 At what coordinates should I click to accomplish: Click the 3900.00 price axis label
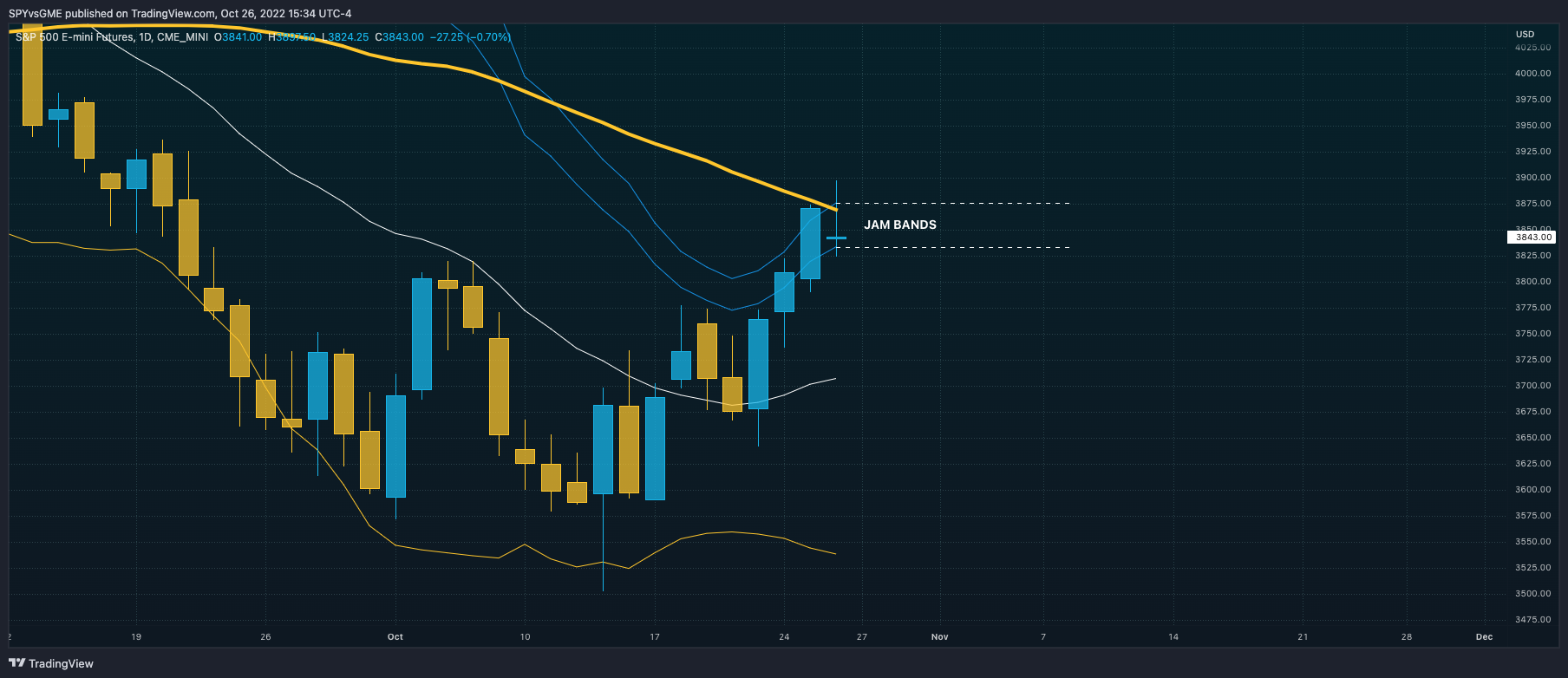(x=1532, y=178)
